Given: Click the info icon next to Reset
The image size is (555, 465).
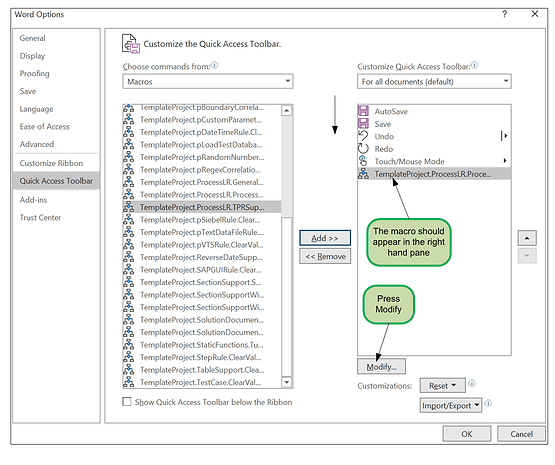Looking at the screenshot, I should click(472, 384).
